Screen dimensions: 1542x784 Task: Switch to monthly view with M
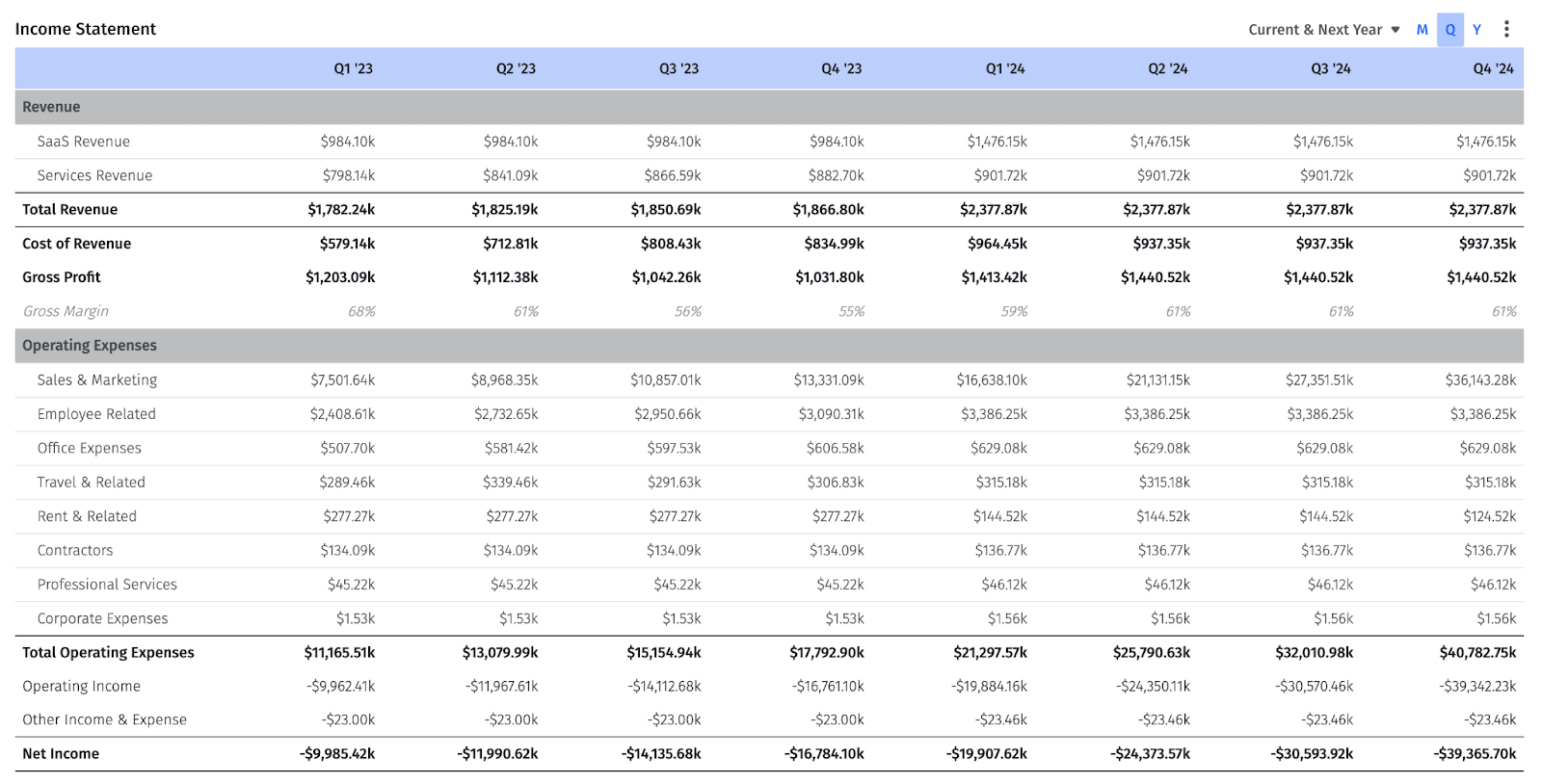point(1422,30)
